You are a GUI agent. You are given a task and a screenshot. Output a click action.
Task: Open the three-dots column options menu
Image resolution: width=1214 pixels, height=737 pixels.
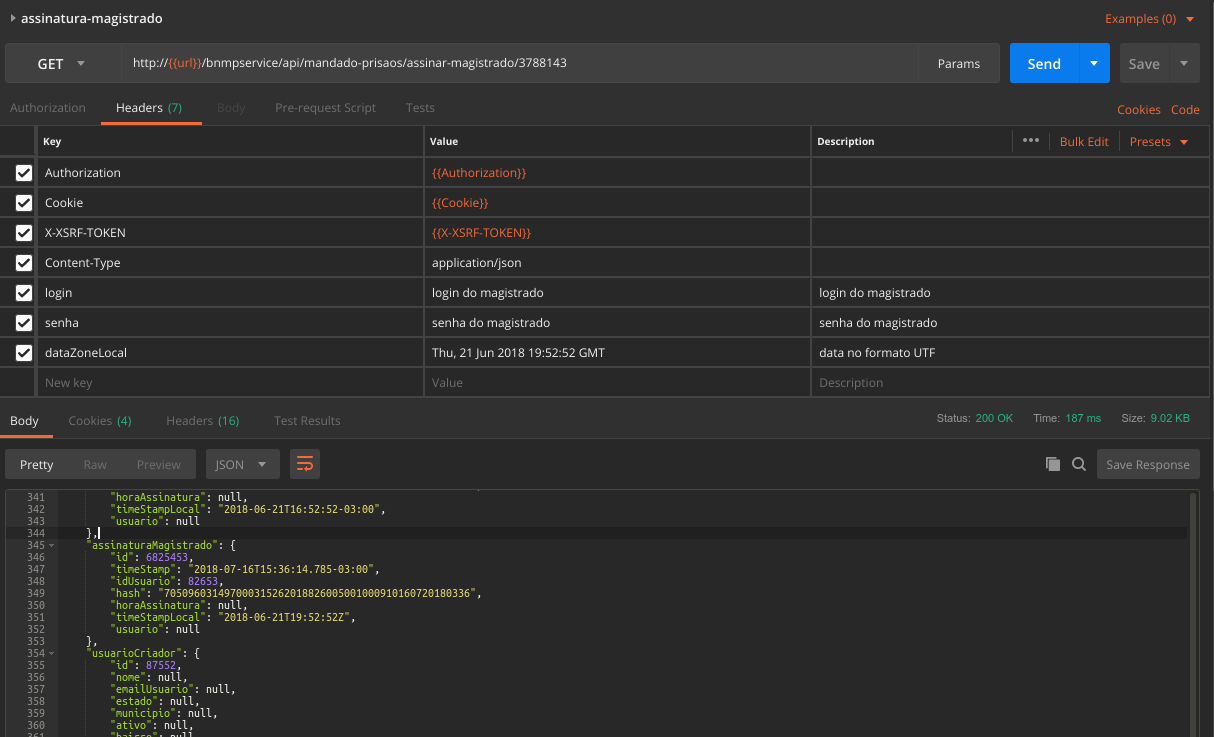coord(1031,141)
